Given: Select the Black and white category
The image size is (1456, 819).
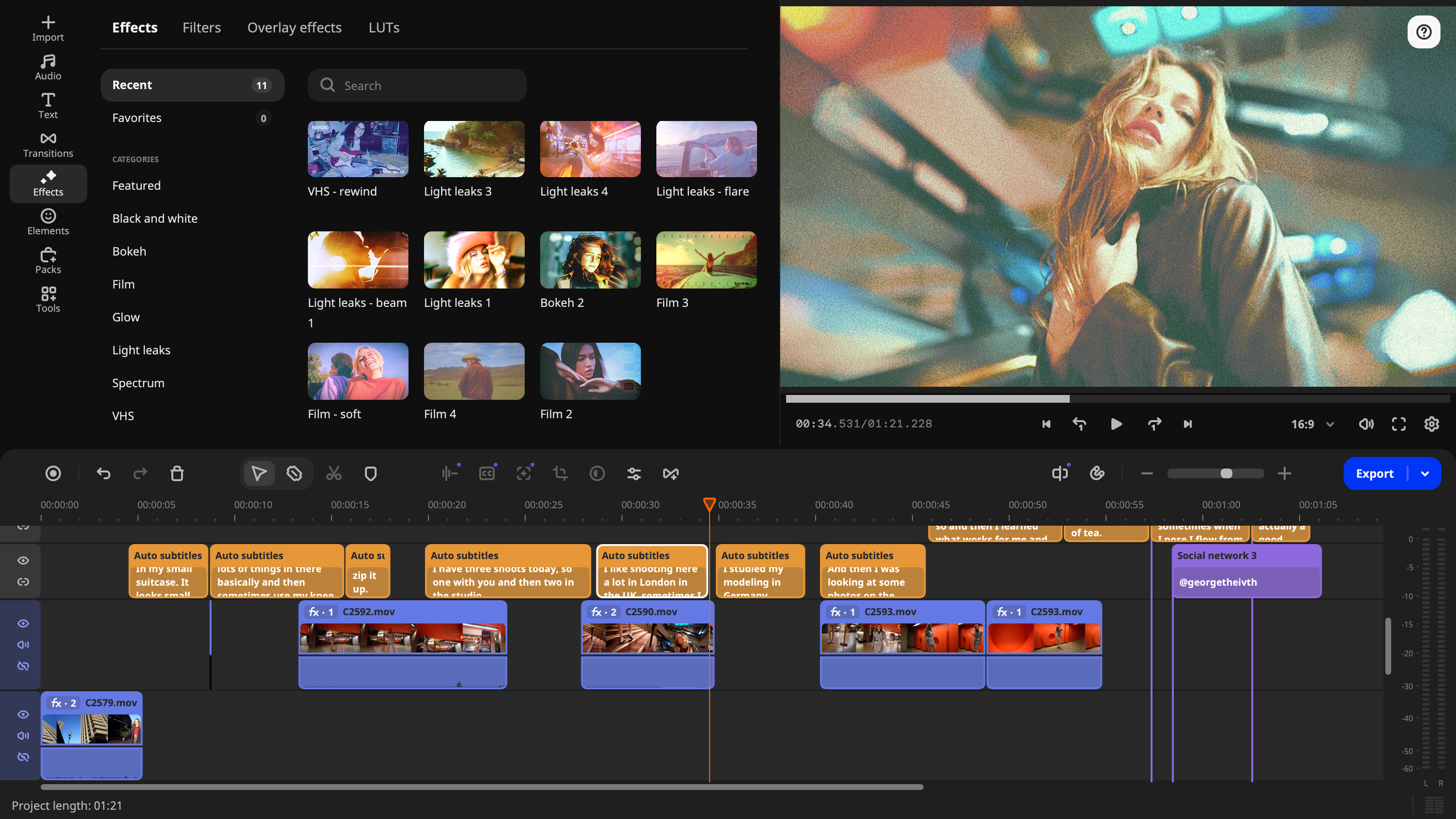Looking at the screenshot, I should [155, 218].
